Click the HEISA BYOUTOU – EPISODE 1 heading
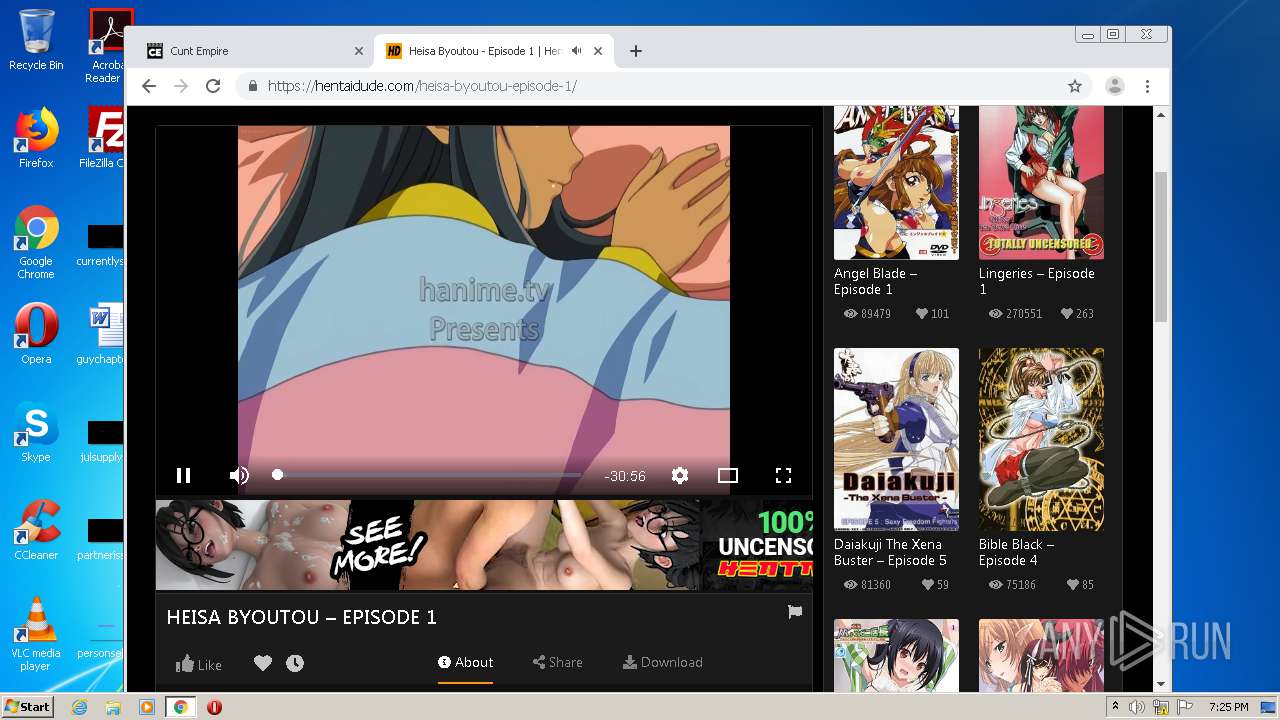 pyautogui.click(x=302, y=617)
